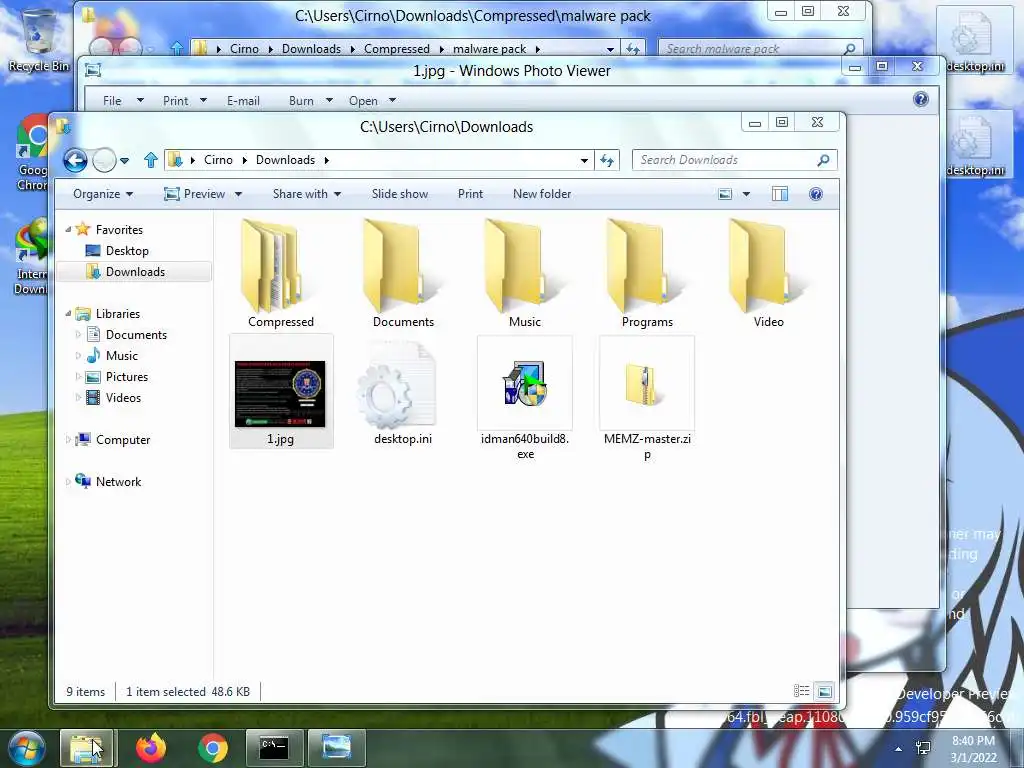The image size is (1024, 768).
Task: Select the 1.jpg thumbnail
Action: coord(280,392)
